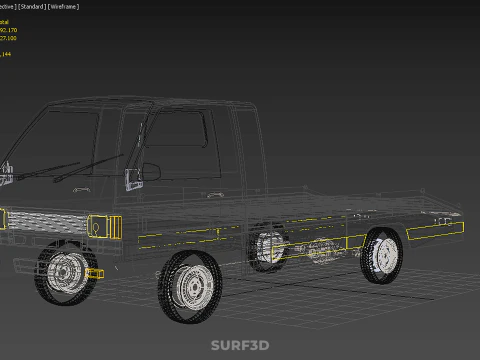Viewport: 480px width, 360px height.
Task: Click the statistics value ending 27.100
Action: click(8, 38)
